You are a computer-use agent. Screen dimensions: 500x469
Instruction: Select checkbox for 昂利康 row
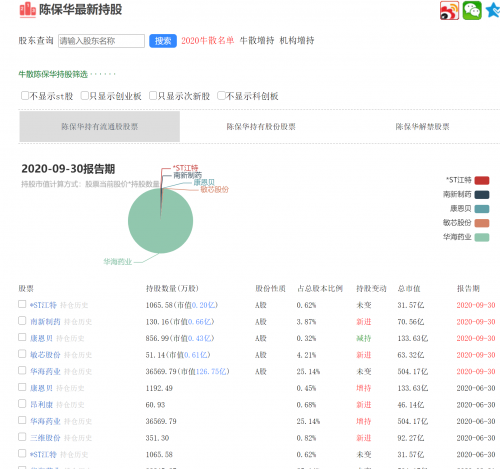[x=22, y=404]
